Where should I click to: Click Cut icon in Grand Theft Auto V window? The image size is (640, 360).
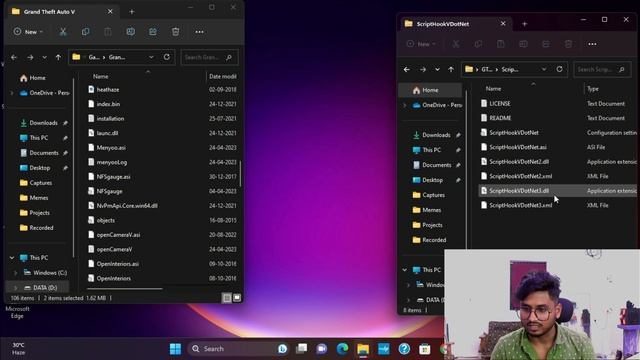tap(63, 32)
